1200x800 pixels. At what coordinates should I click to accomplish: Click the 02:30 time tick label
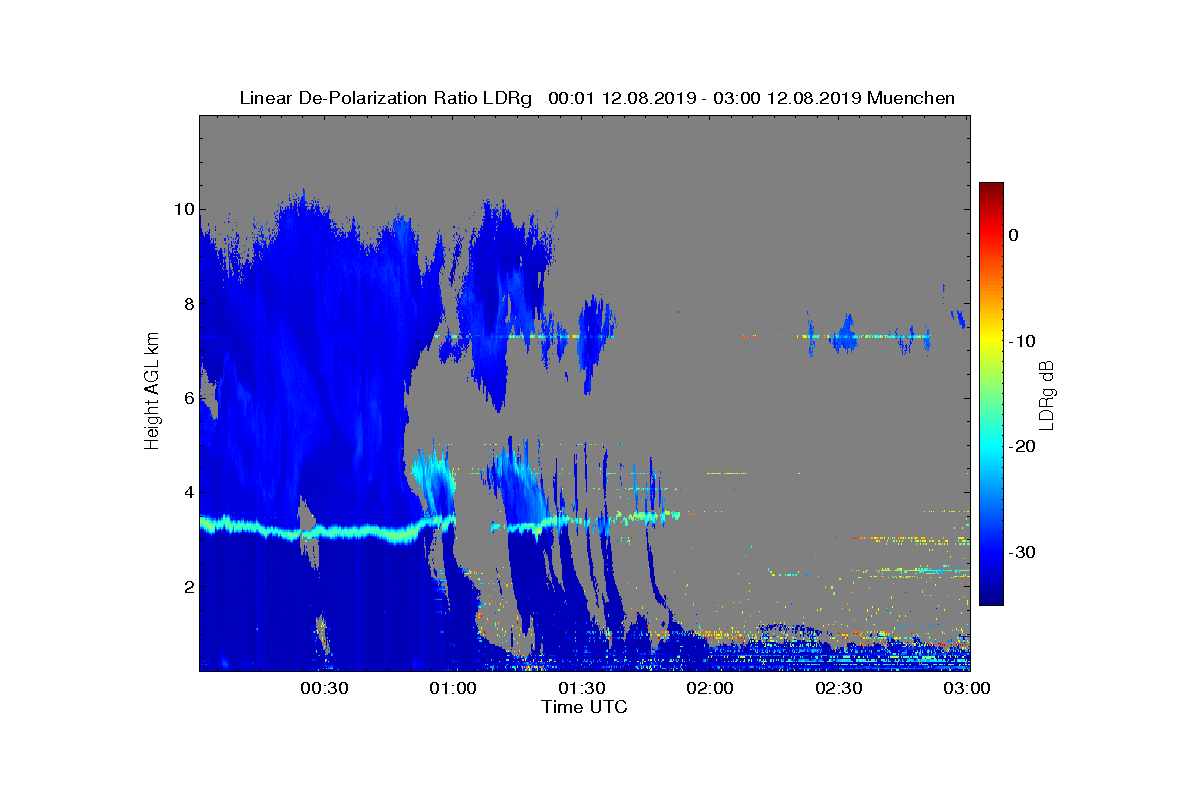[x=839, y=689]
